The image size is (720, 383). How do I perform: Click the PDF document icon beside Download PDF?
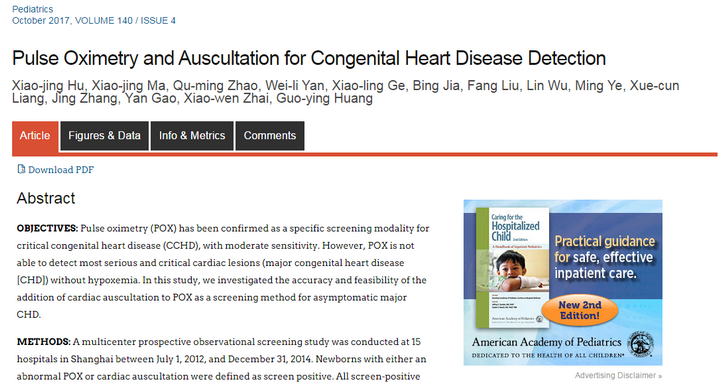21,169
